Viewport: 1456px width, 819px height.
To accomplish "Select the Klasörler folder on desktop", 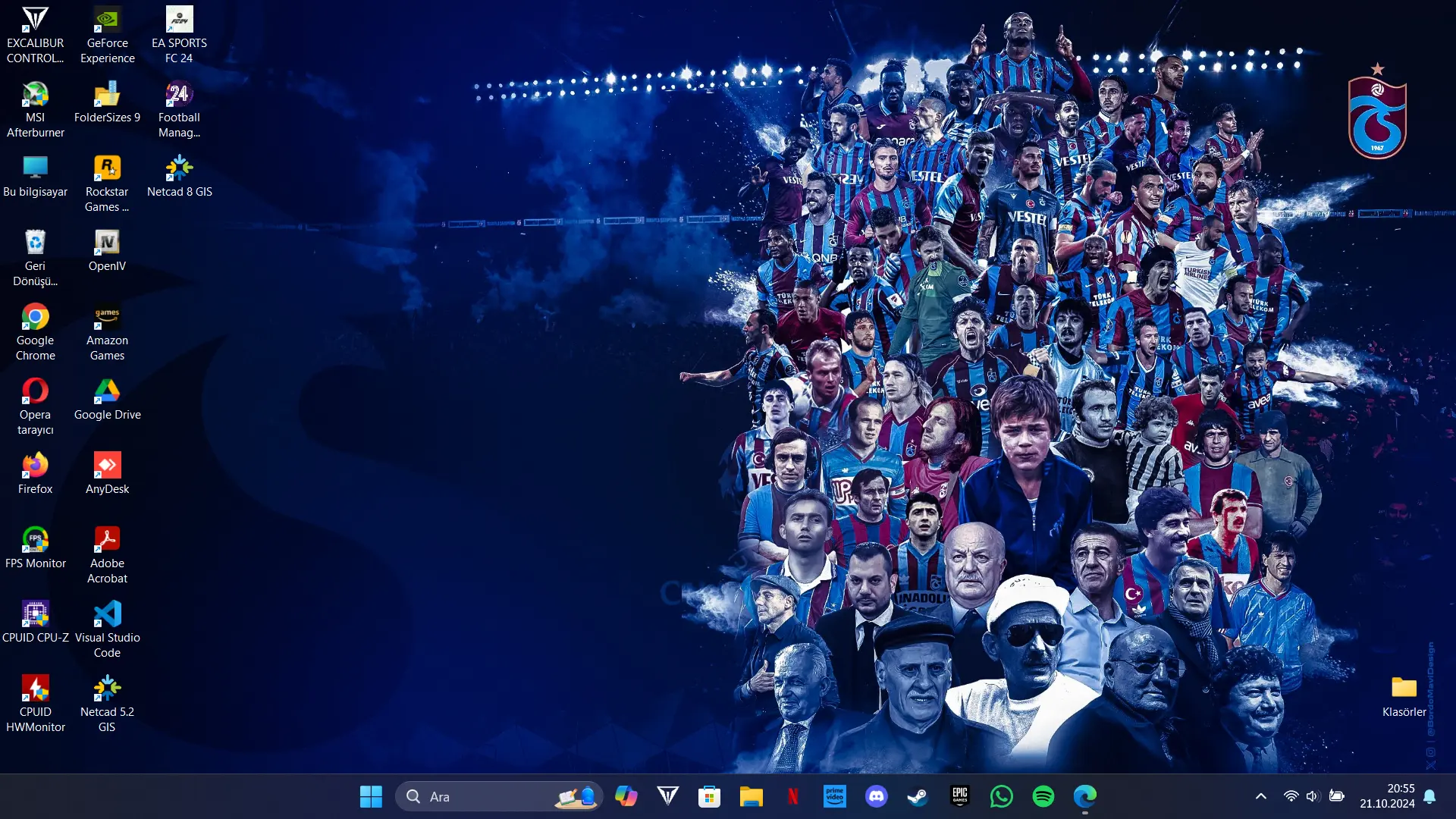I will point(1404,696).
